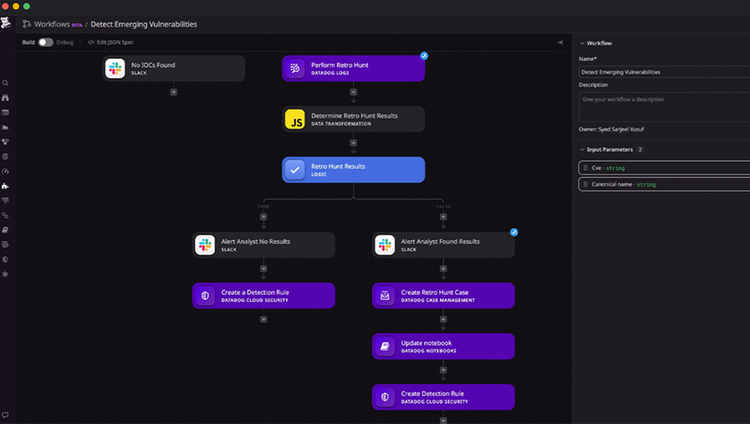This screenshot has width=750, height=424.
Task: Click the Slack icon on Alert Analyst No Results
Action: tap(205, 245)
